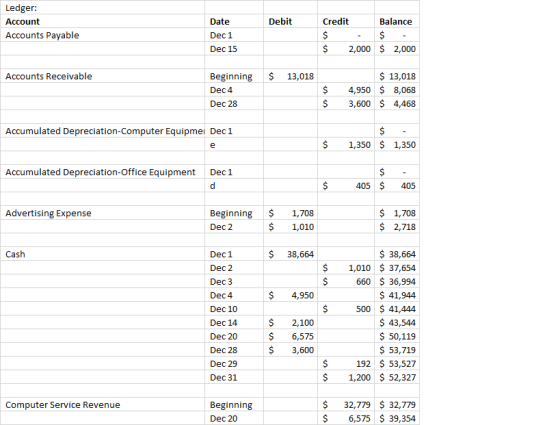The image size is (560, 425).
Task: Select the date cell labeled 'e'
Action: (x=234, y=145)
